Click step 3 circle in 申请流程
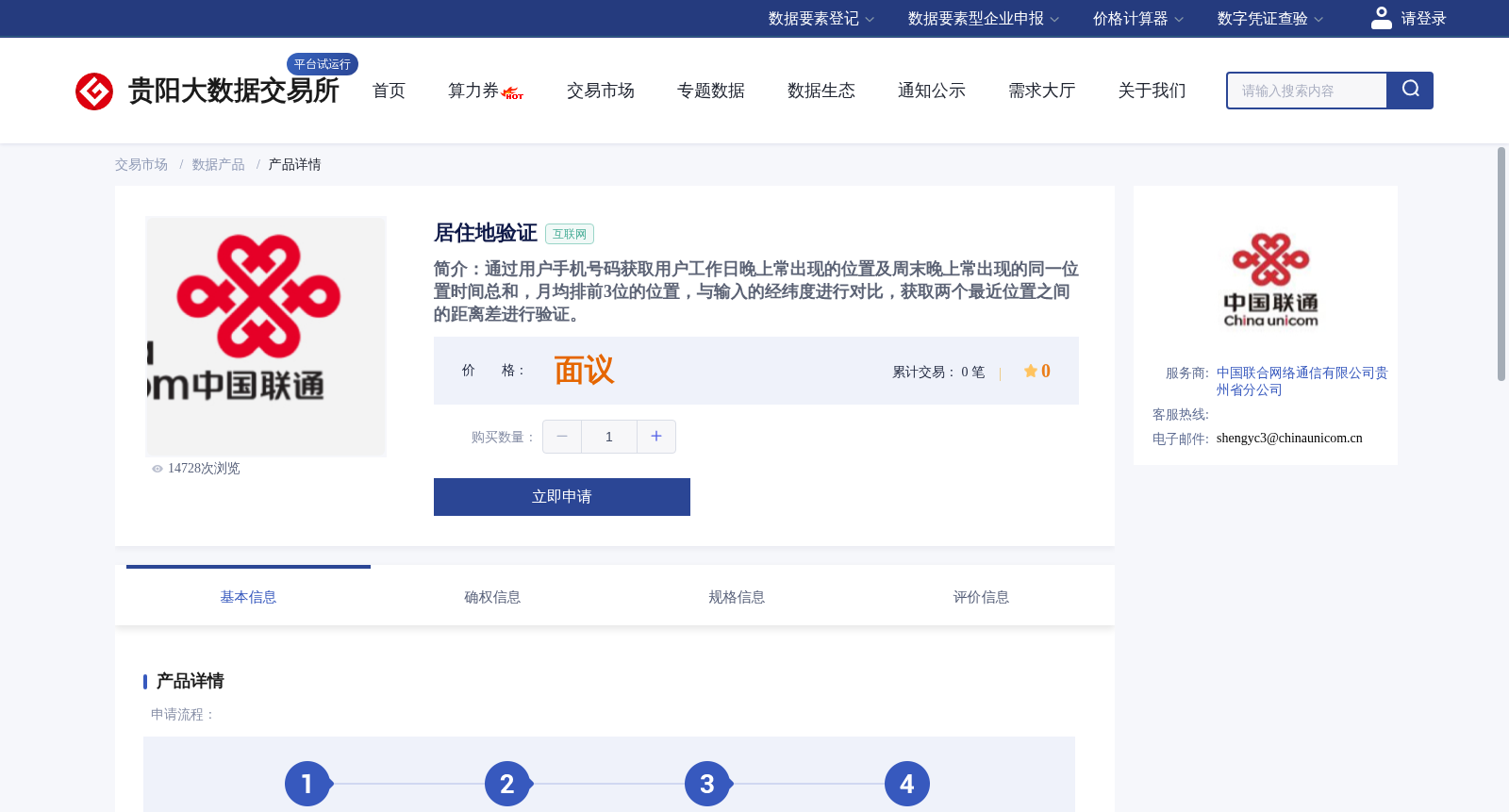Viewport: 1509px width, 812px height. [x=707, y=784]
